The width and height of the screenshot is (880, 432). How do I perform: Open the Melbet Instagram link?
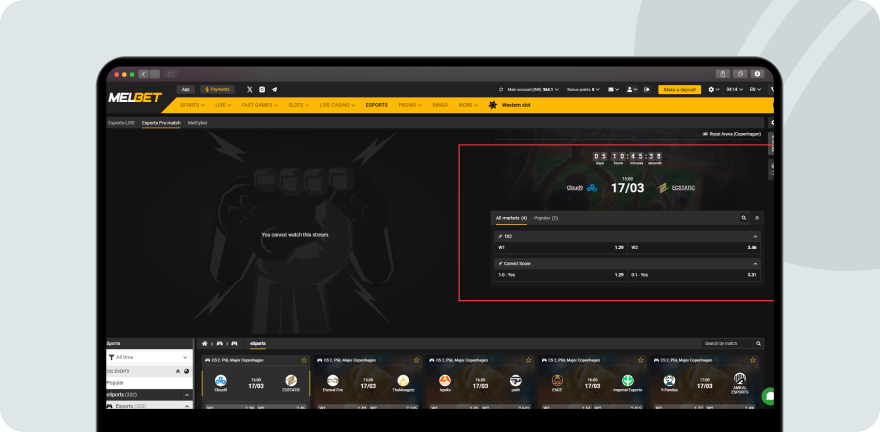pos(262,89)
